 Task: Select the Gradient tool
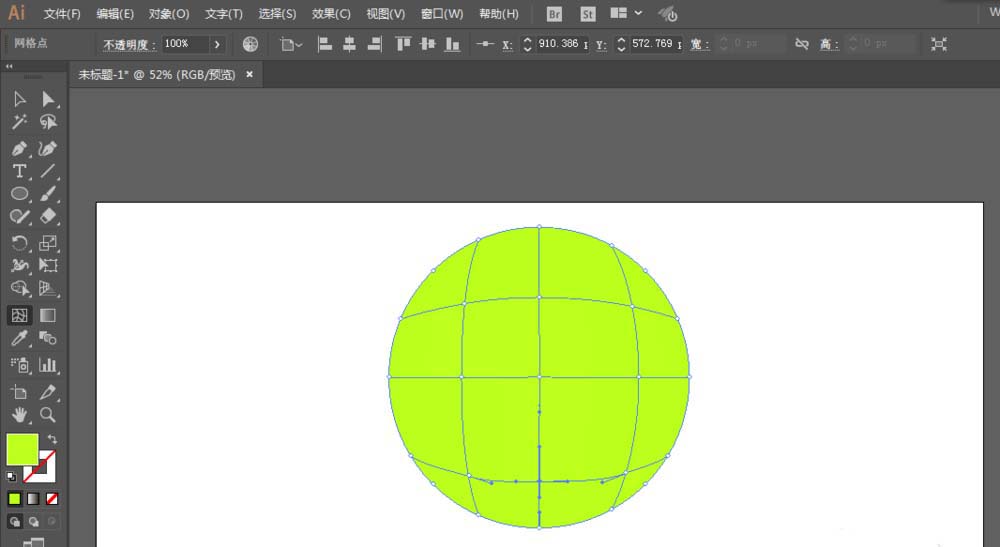48,315
